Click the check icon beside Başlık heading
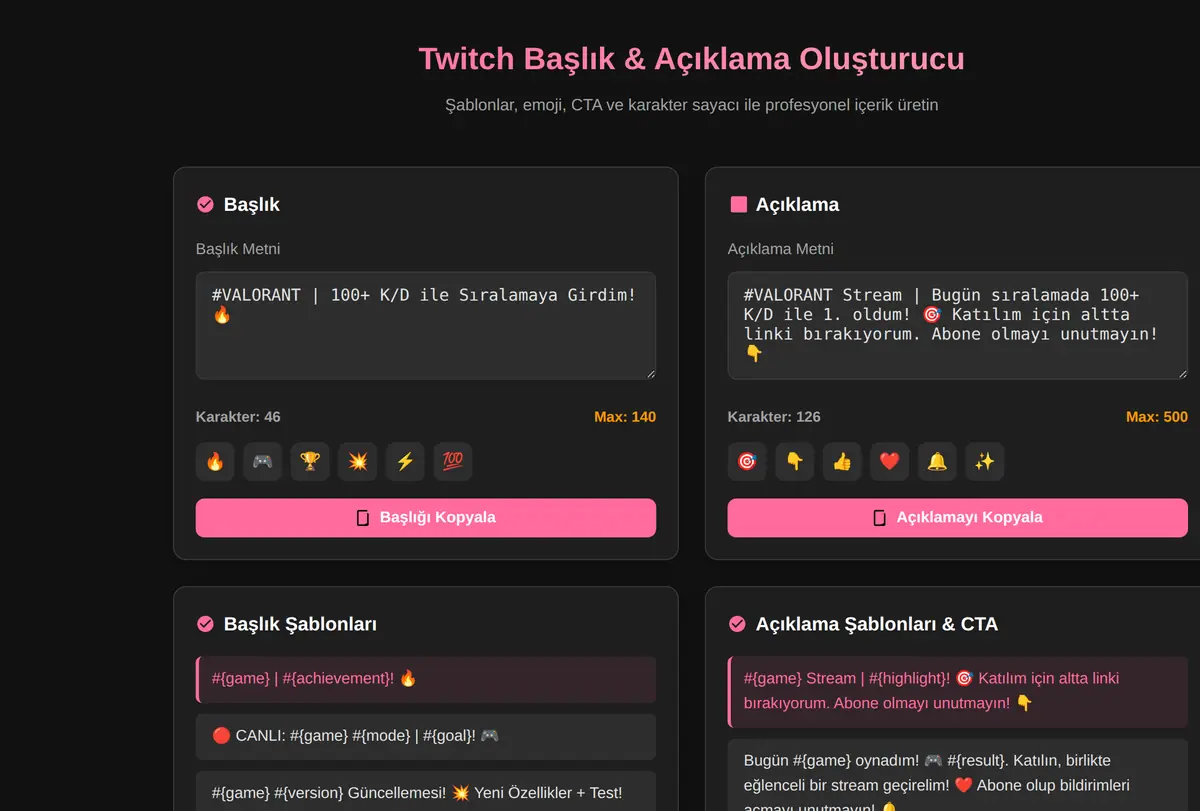 click(205, 204)
